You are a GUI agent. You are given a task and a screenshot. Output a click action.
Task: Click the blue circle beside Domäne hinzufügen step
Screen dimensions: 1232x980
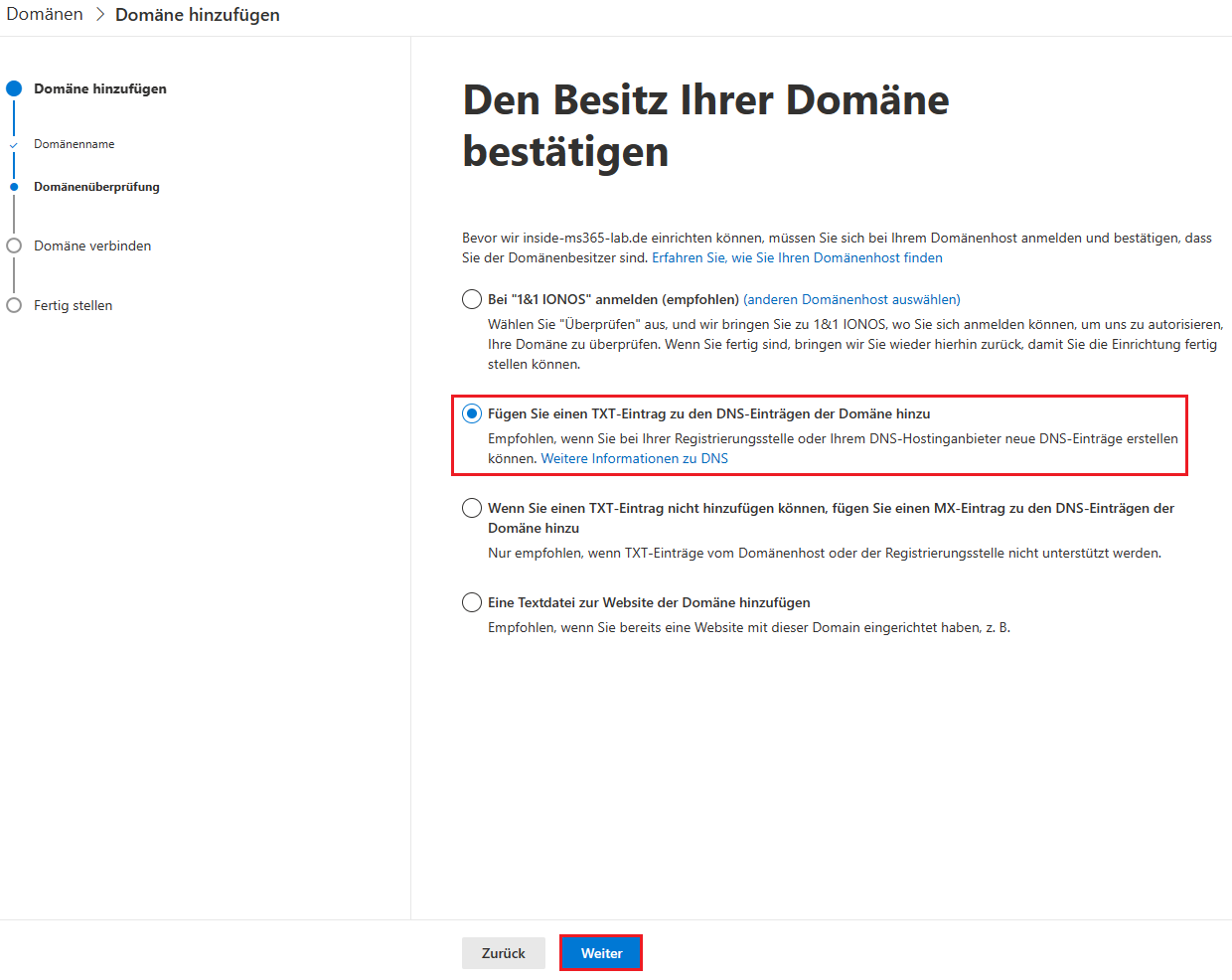(14, 88)
